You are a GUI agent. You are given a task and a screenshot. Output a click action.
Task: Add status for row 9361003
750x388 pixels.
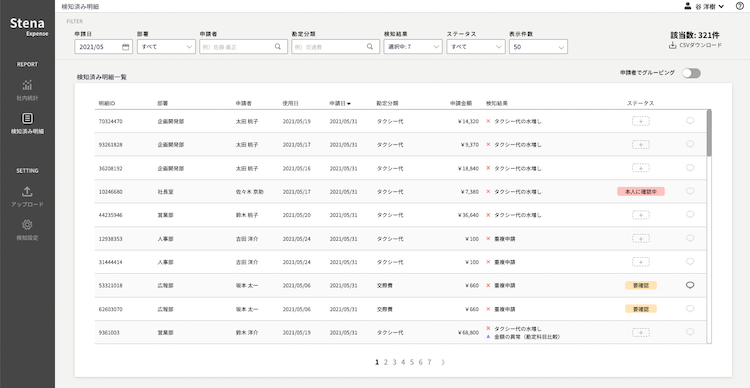click(x=640, y=333)
